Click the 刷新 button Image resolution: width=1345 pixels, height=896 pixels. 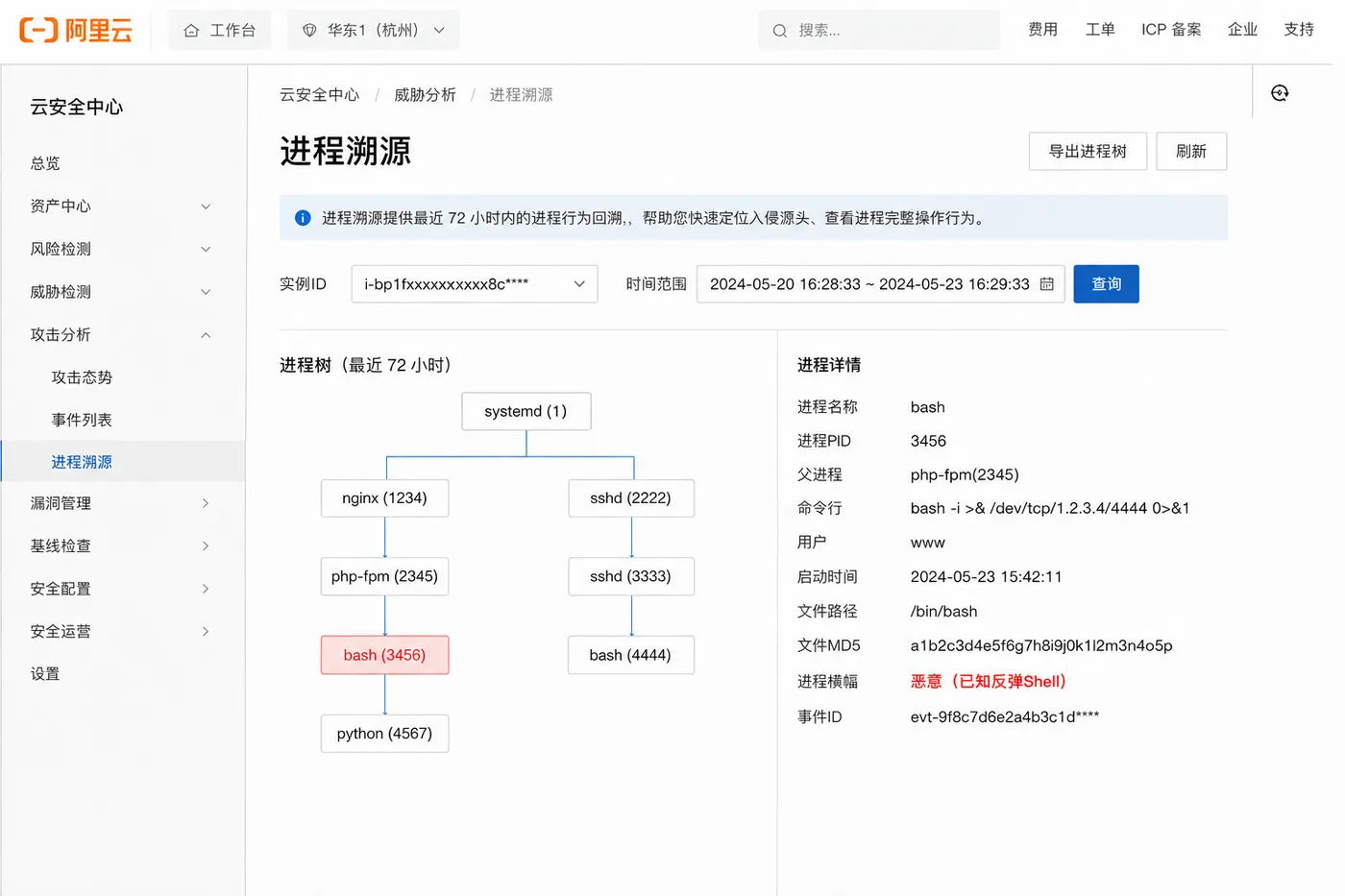[1191, 152]
